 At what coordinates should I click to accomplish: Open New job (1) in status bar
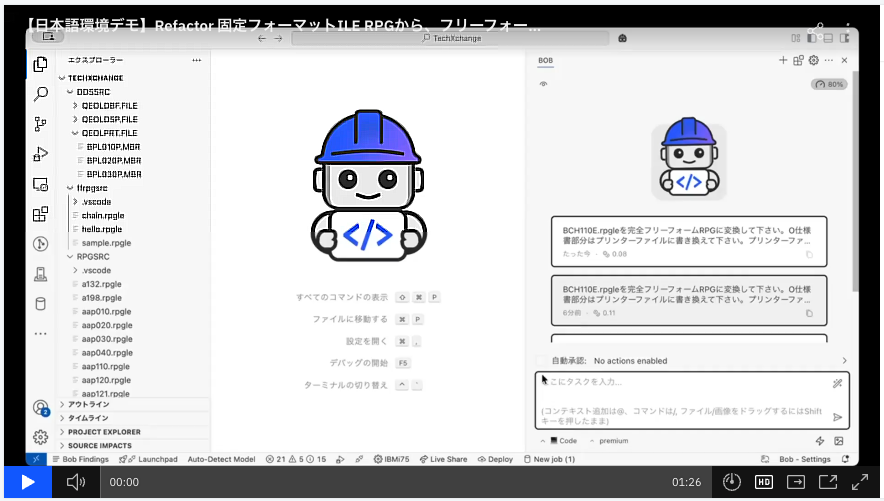(550, 459)
